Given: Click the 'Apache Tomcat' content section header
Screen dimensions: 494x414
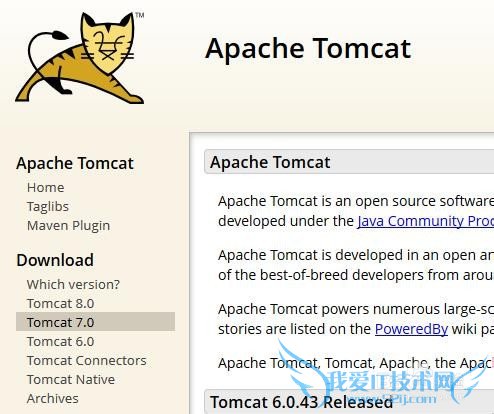Looking at the screenshot, I should pyautogui.click(x=349, y=162).
